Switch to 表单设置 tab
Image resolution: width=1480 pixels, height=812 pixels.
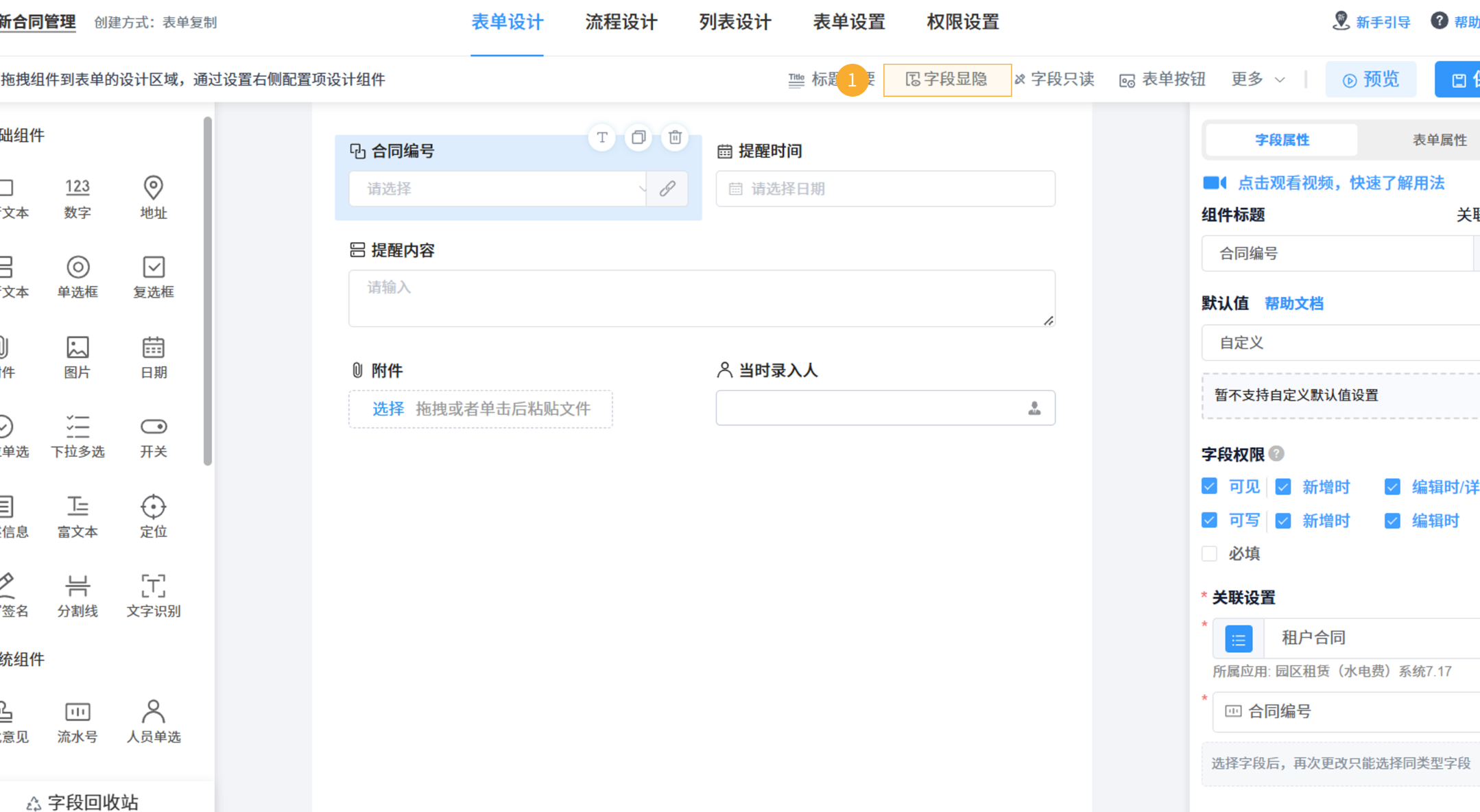849,23
